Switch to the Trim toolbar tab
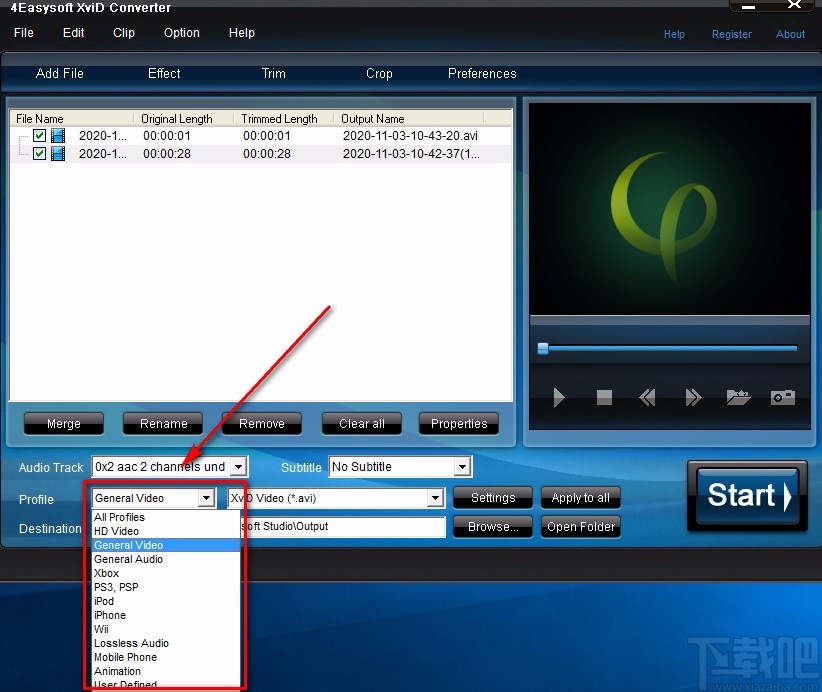 (273, 73)
